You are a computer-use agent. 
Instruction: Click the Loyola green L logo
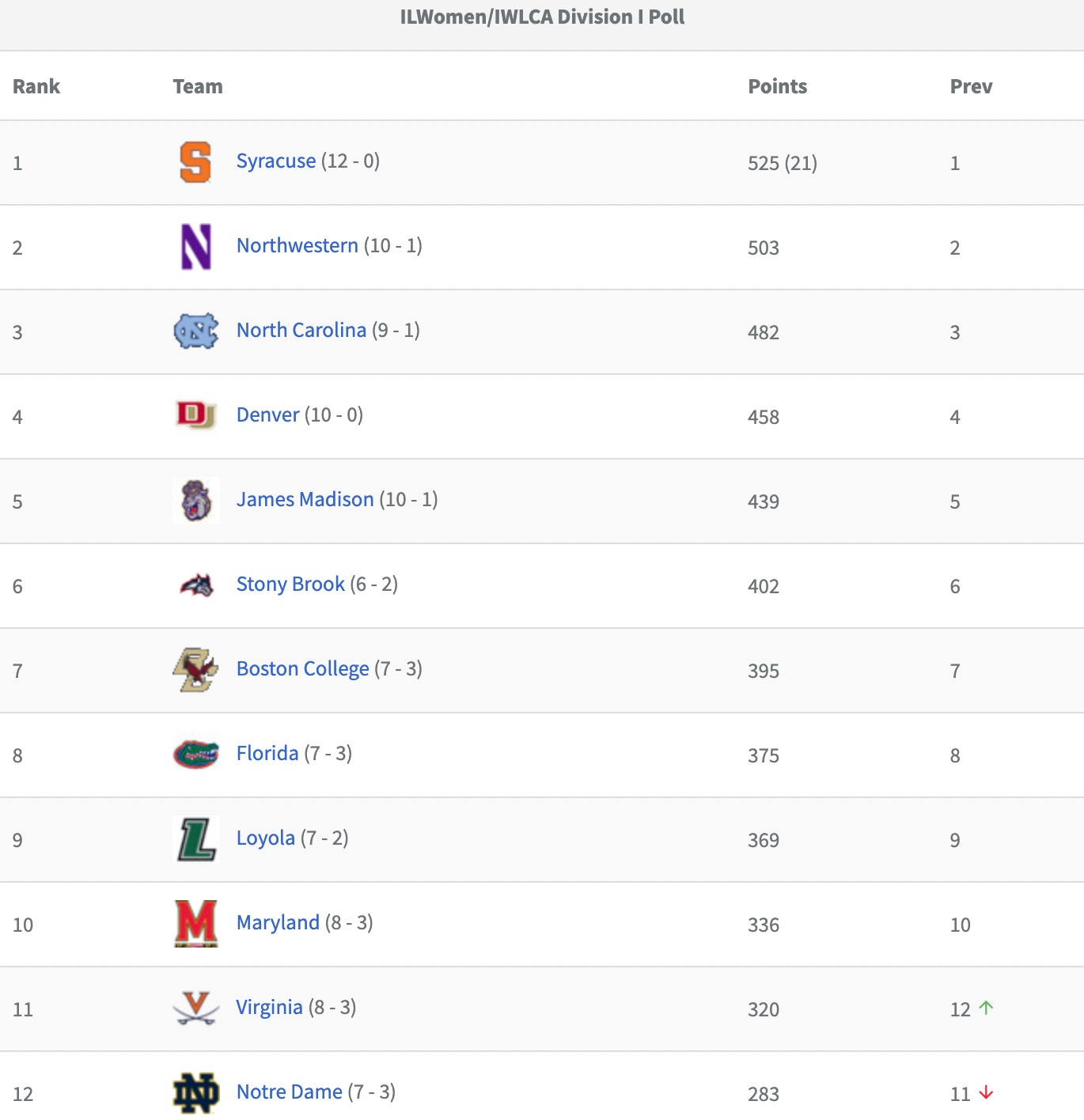195,839
